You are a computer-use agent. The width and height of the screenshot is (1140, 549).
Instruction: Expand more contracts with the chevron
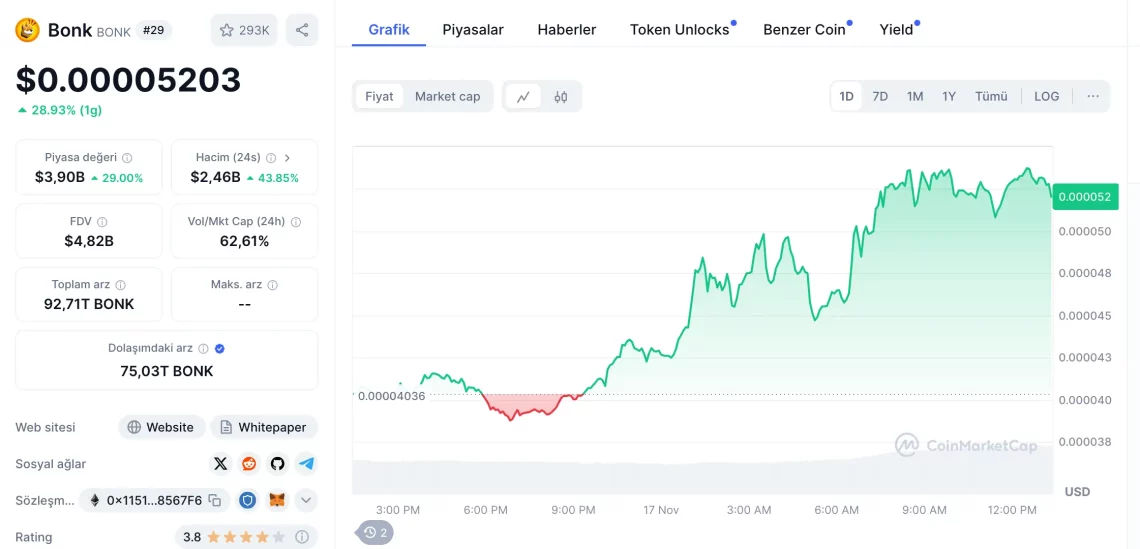click(306, 500)
